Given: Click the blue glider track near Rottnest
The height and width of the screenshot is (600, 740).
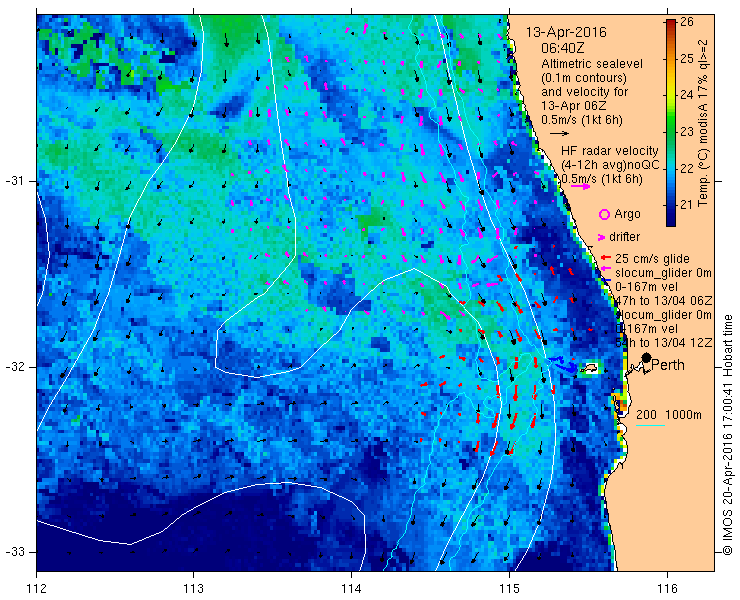Looking at the screenshot, I should (x=564, y=365).
